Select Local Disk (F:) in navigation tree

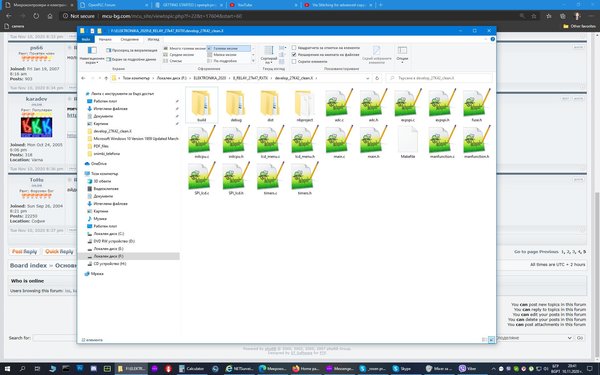(129, 256)
